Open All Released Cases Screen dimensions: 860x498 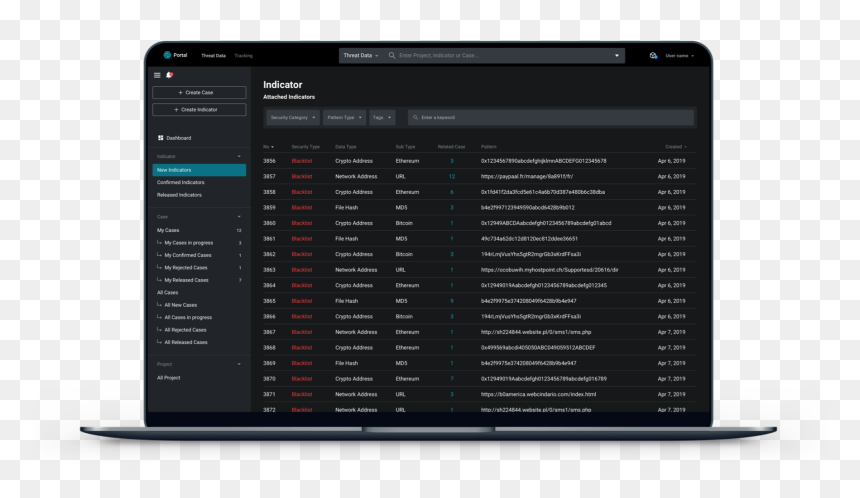click(186, 342)
